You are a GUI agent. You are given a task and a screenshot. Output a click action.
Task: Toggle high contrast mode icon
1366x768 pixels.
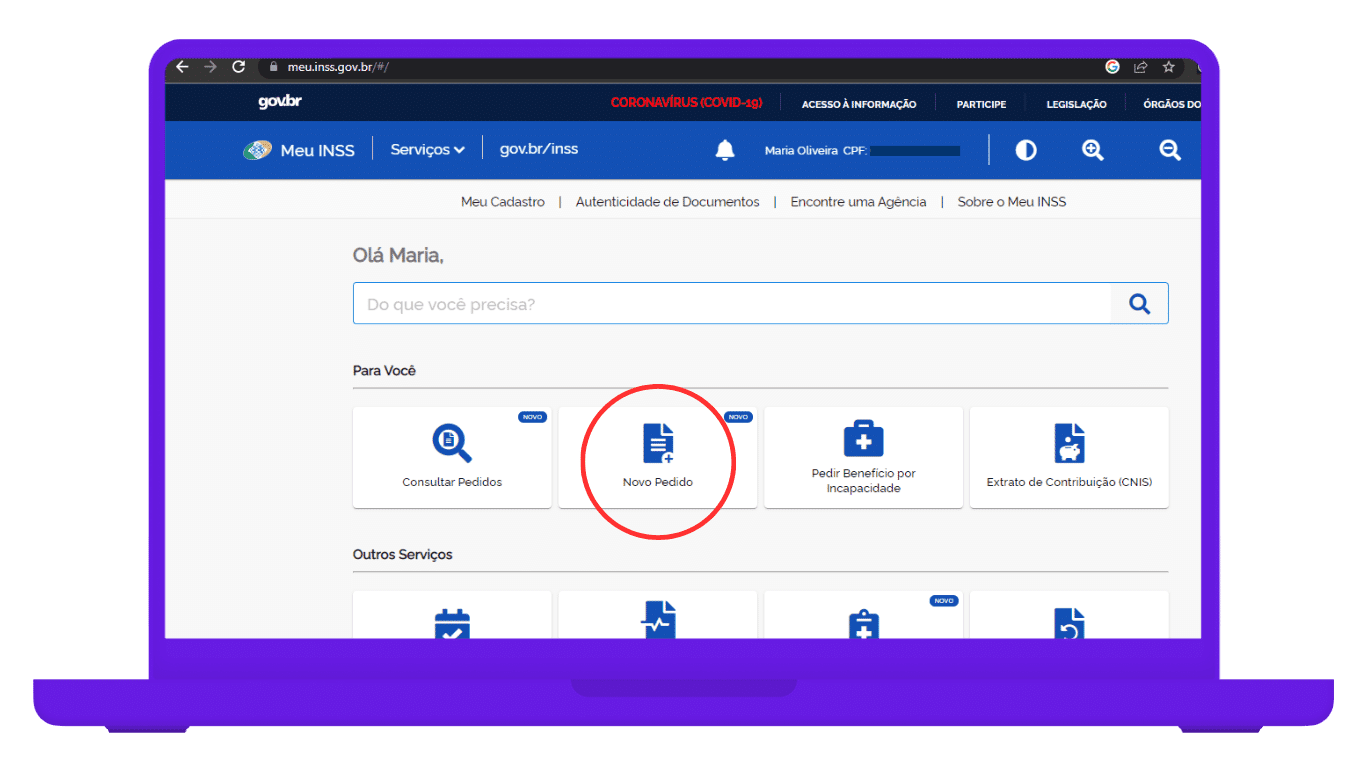(1026, 150)
